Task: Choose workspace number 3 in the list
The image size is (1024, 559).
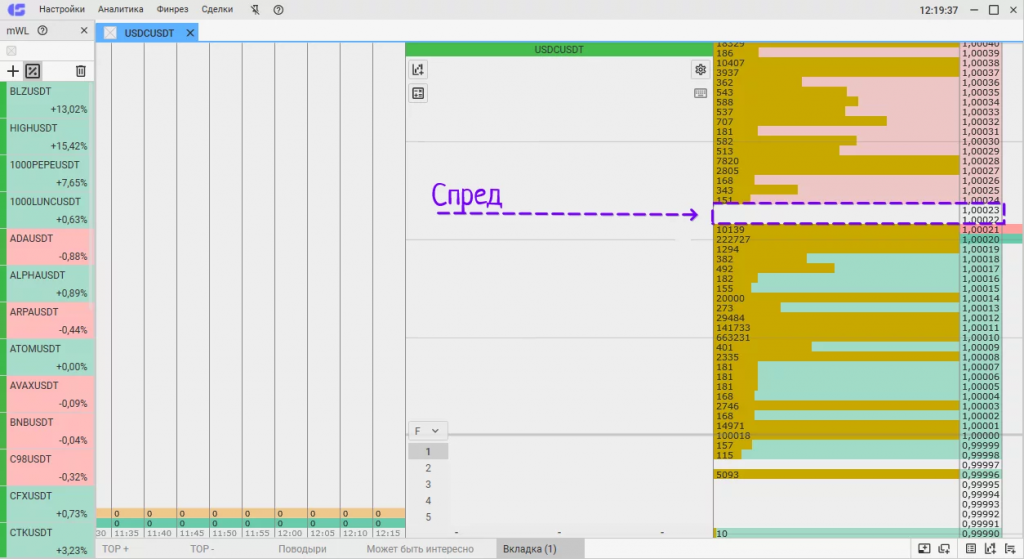Action: tap(428, 485)
